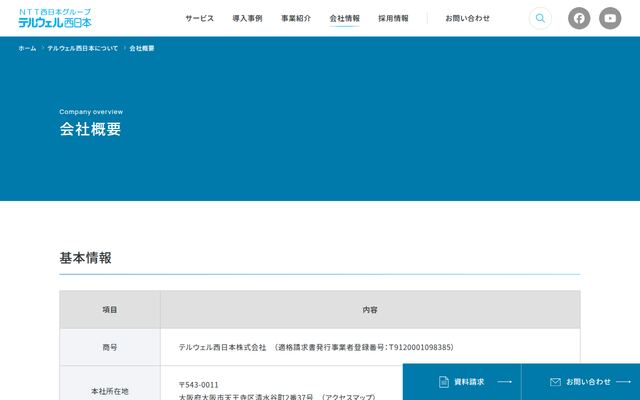Open the アクセスマップ link

click(348, 397)
